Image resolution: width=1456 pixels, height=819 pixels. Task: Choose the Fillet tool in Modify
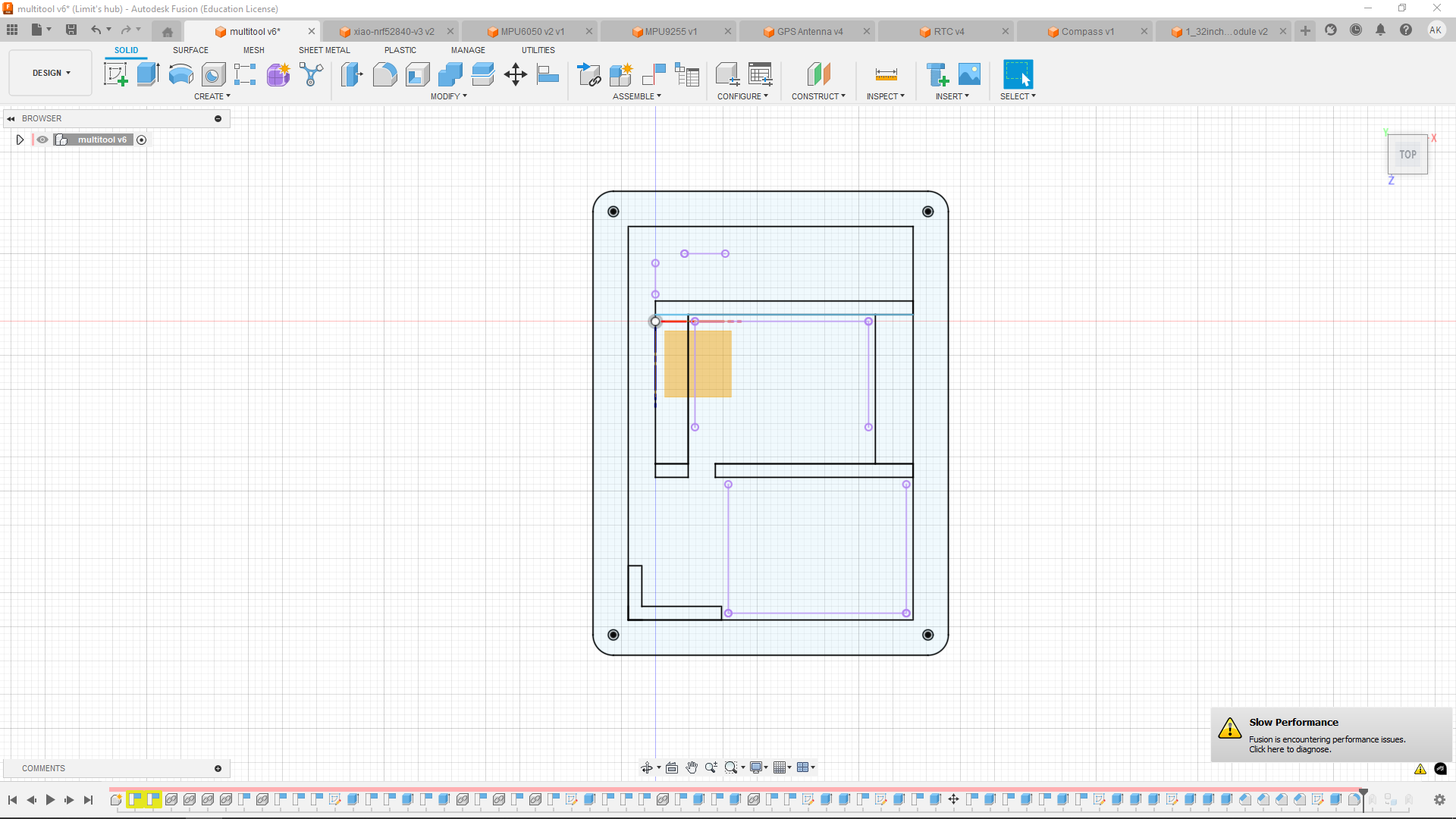384,74
